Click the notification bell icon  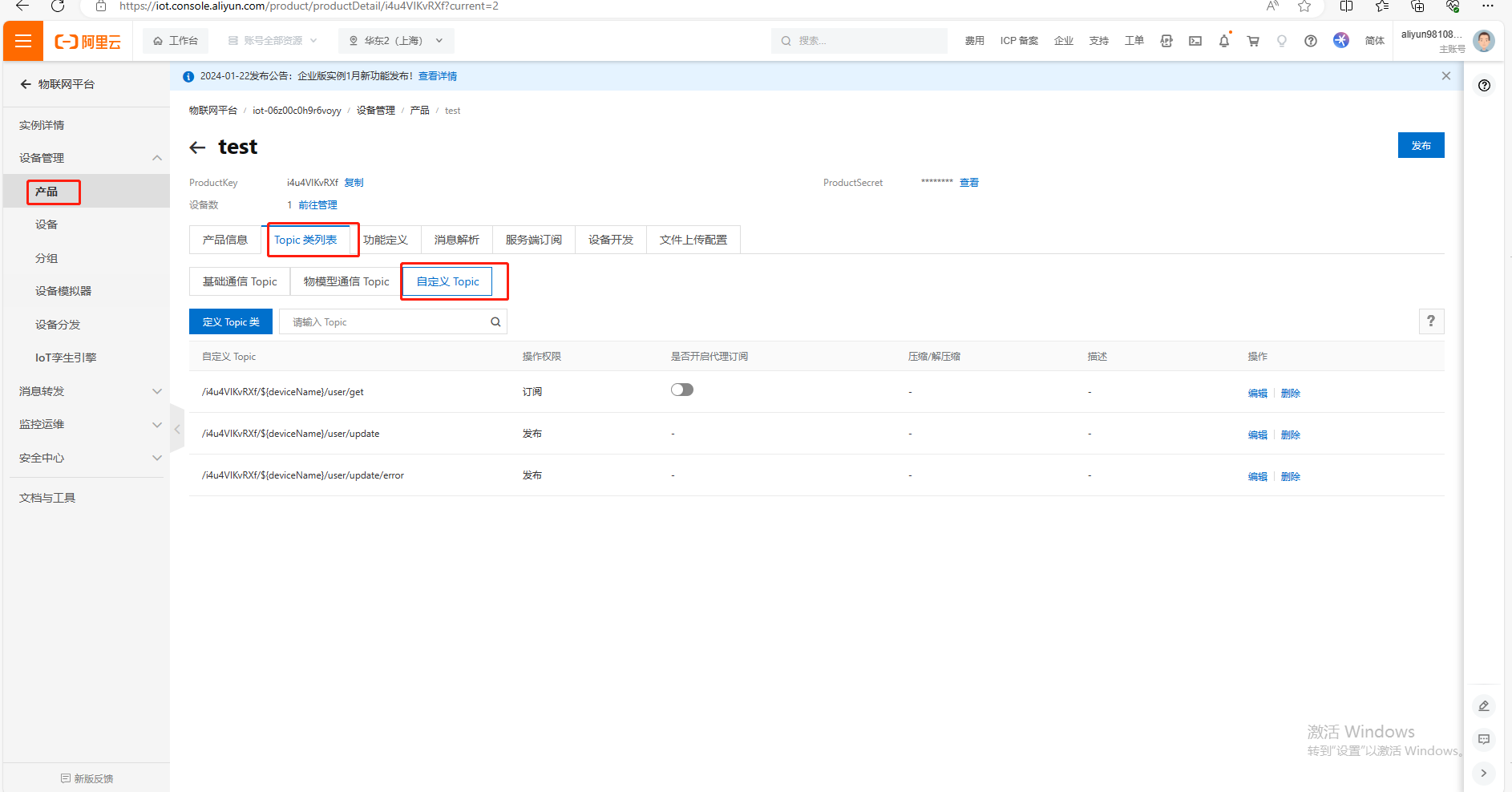(1223, 41)
